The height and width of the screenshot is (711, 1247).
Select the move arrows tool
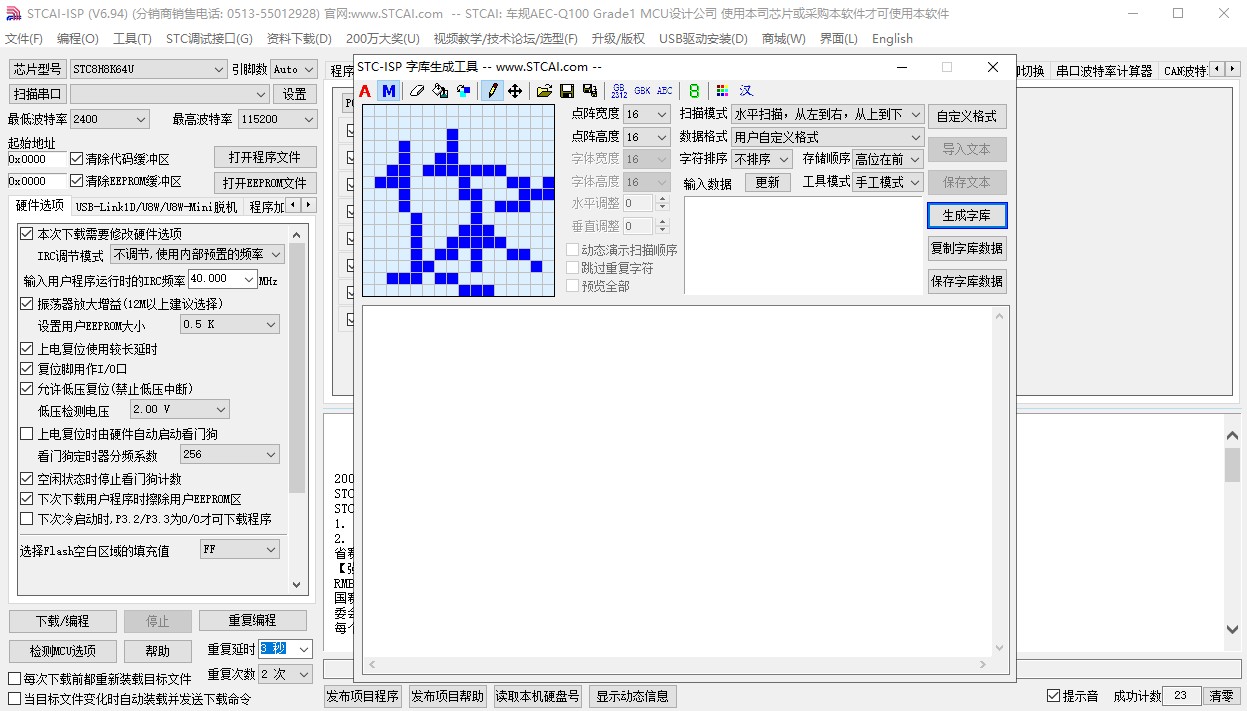click(515, 91)
